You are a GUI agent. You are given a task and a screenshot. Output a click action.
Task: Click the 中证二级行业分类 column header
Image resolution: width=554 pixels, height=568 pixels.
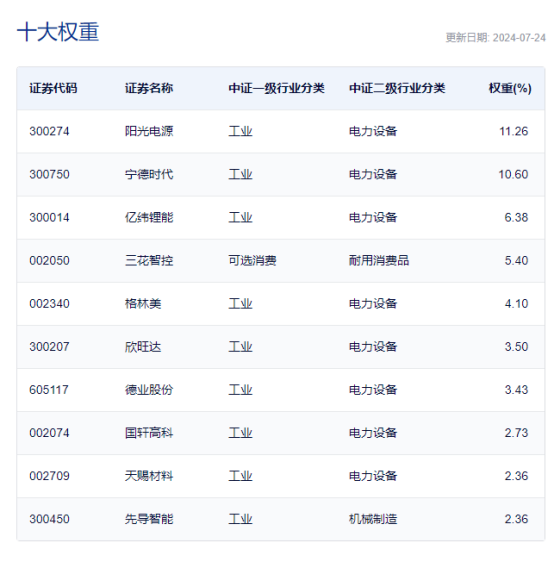(x=397, y=88)
